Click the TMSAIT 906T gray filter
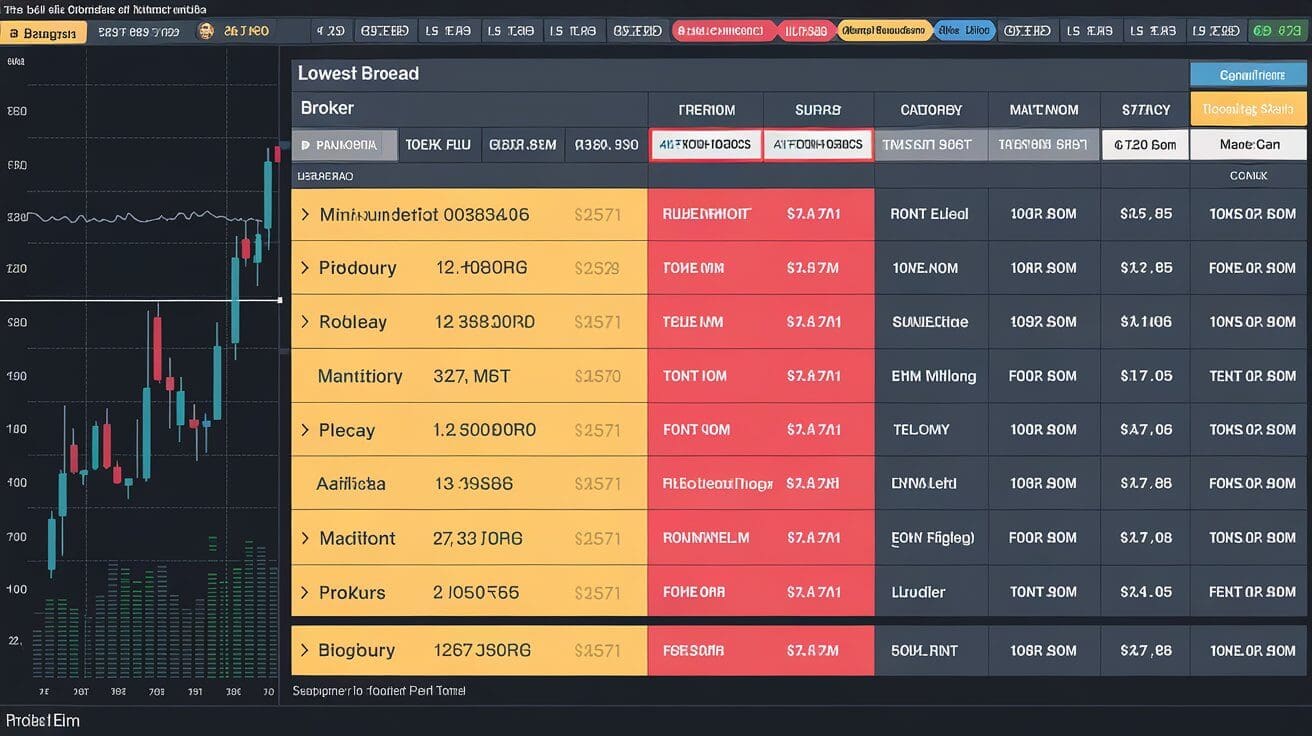Screen dimensions: 1312x736 point(931,144)
